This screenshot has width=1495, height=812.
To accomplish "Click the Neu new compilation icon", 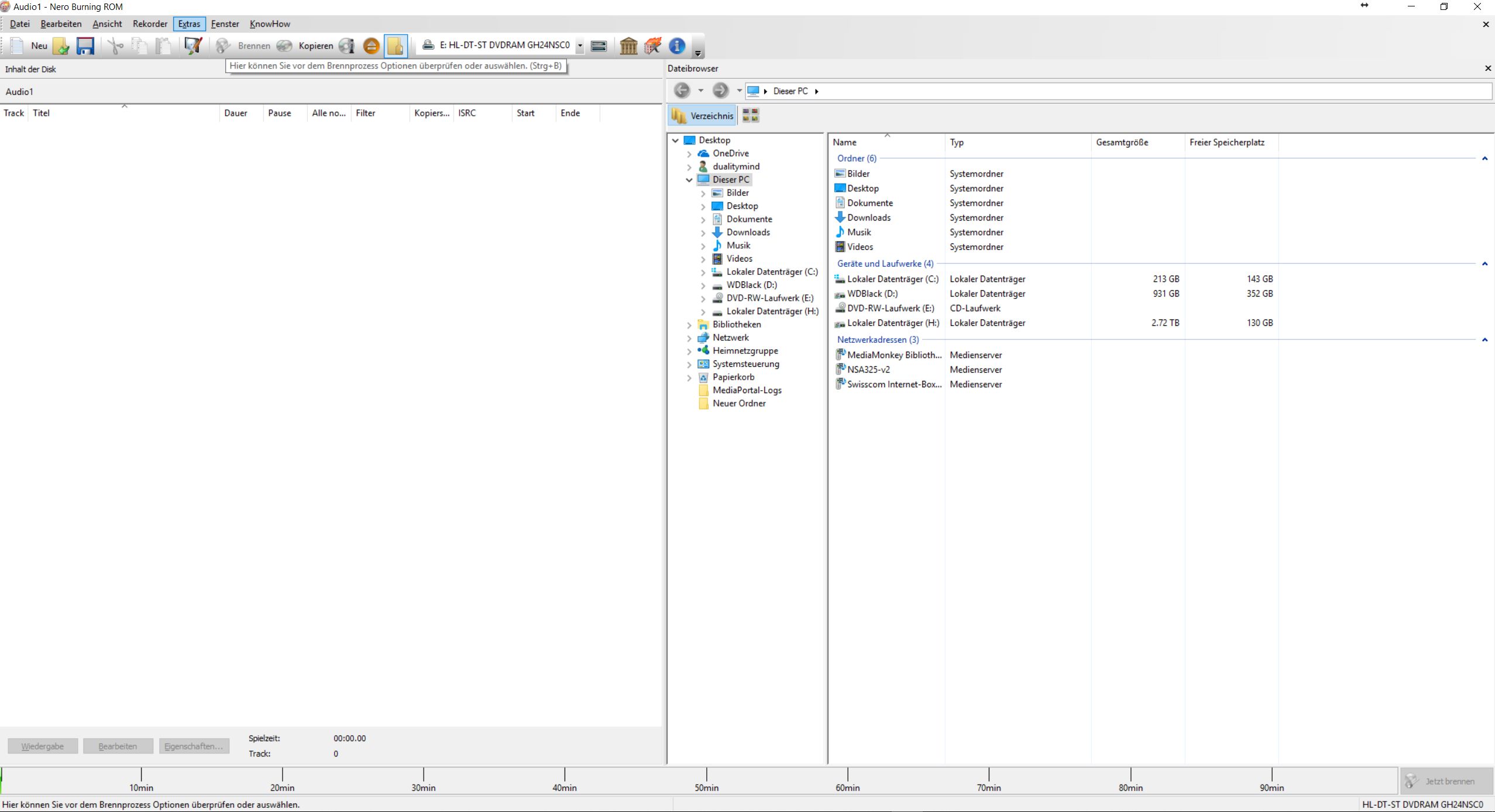I will click(18, 46).
